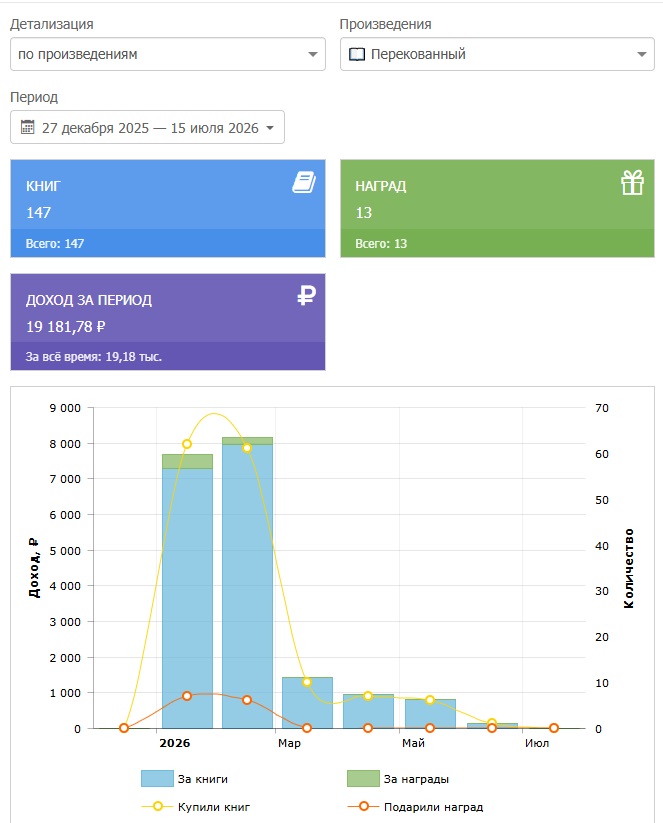Click the Всего: 13 awards footer
This screenshot has height=823, width=663.
tap(381, 244)
